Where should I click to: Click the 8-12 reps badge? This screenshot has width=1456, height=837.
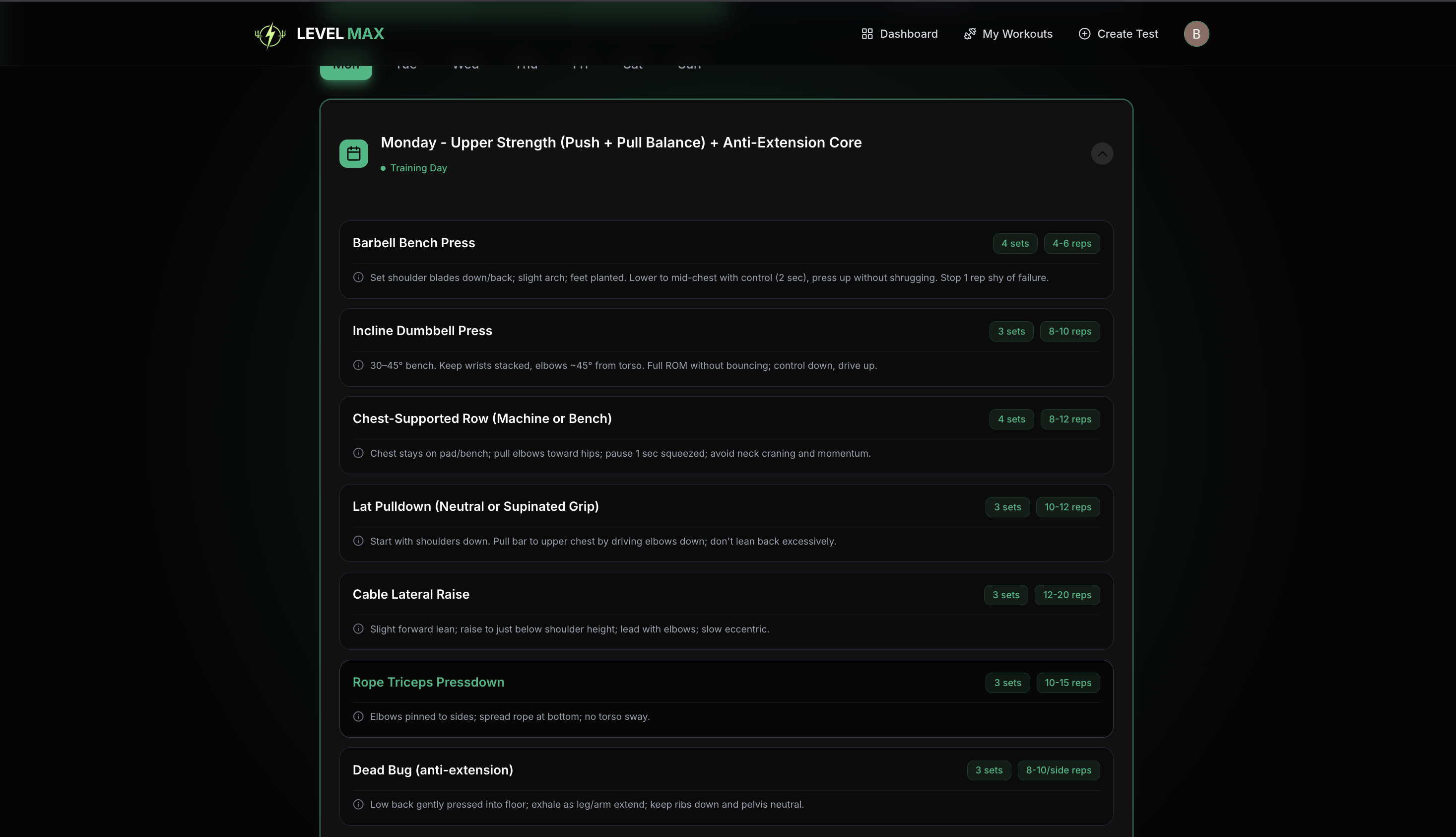1070,419
